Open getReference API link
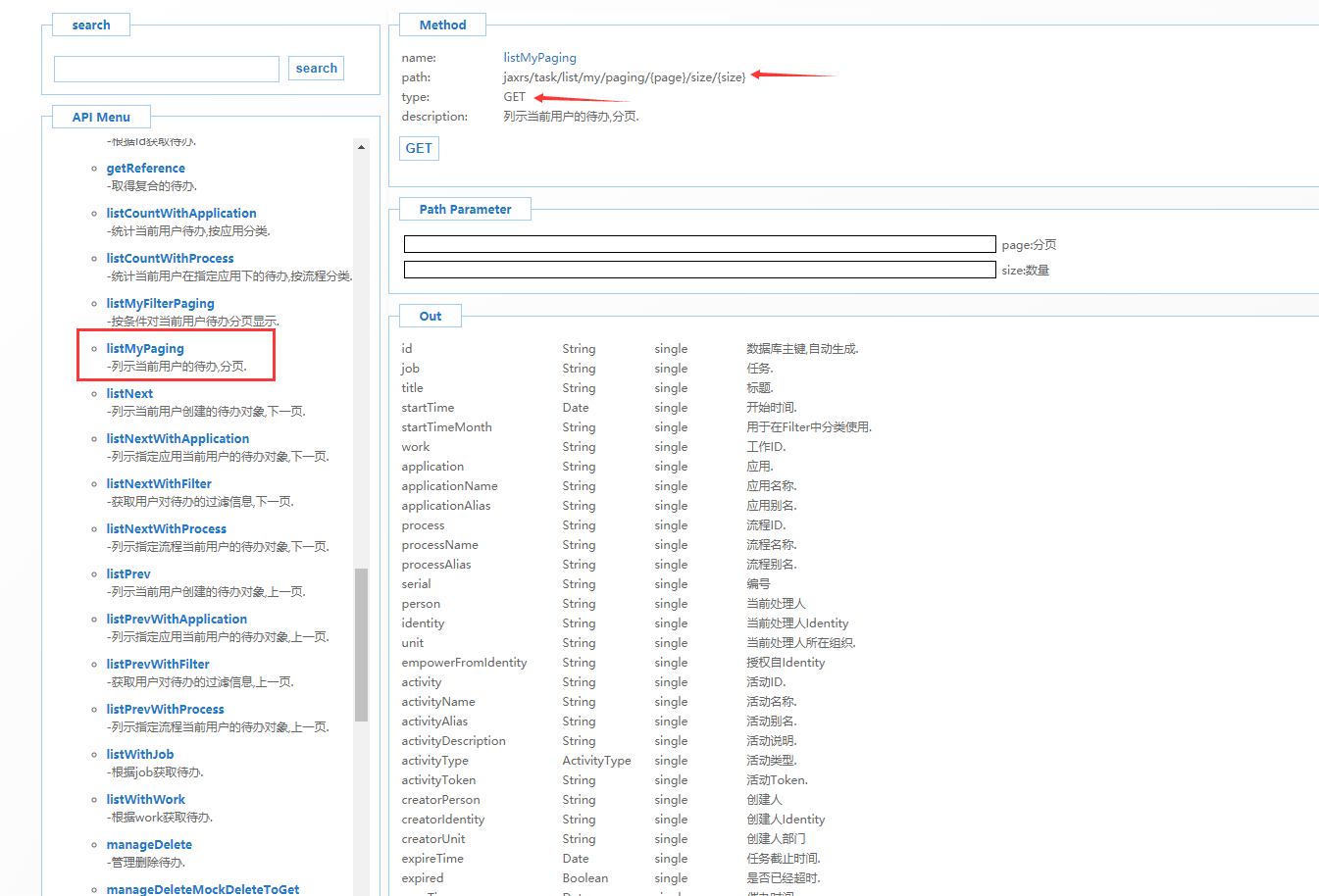Screen dimensions: 1319x896 [145, 169]
